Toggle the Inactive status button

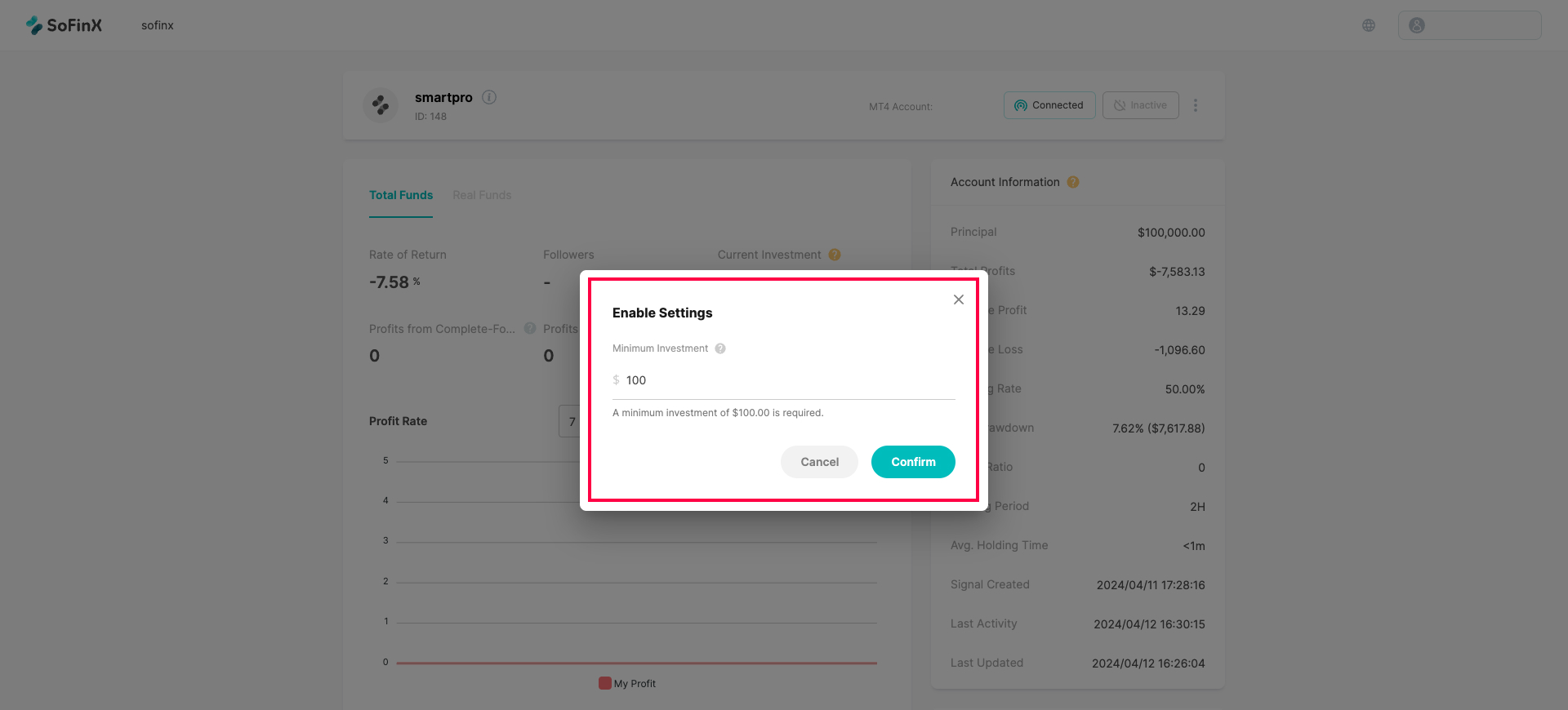(x=1140, y=105)
